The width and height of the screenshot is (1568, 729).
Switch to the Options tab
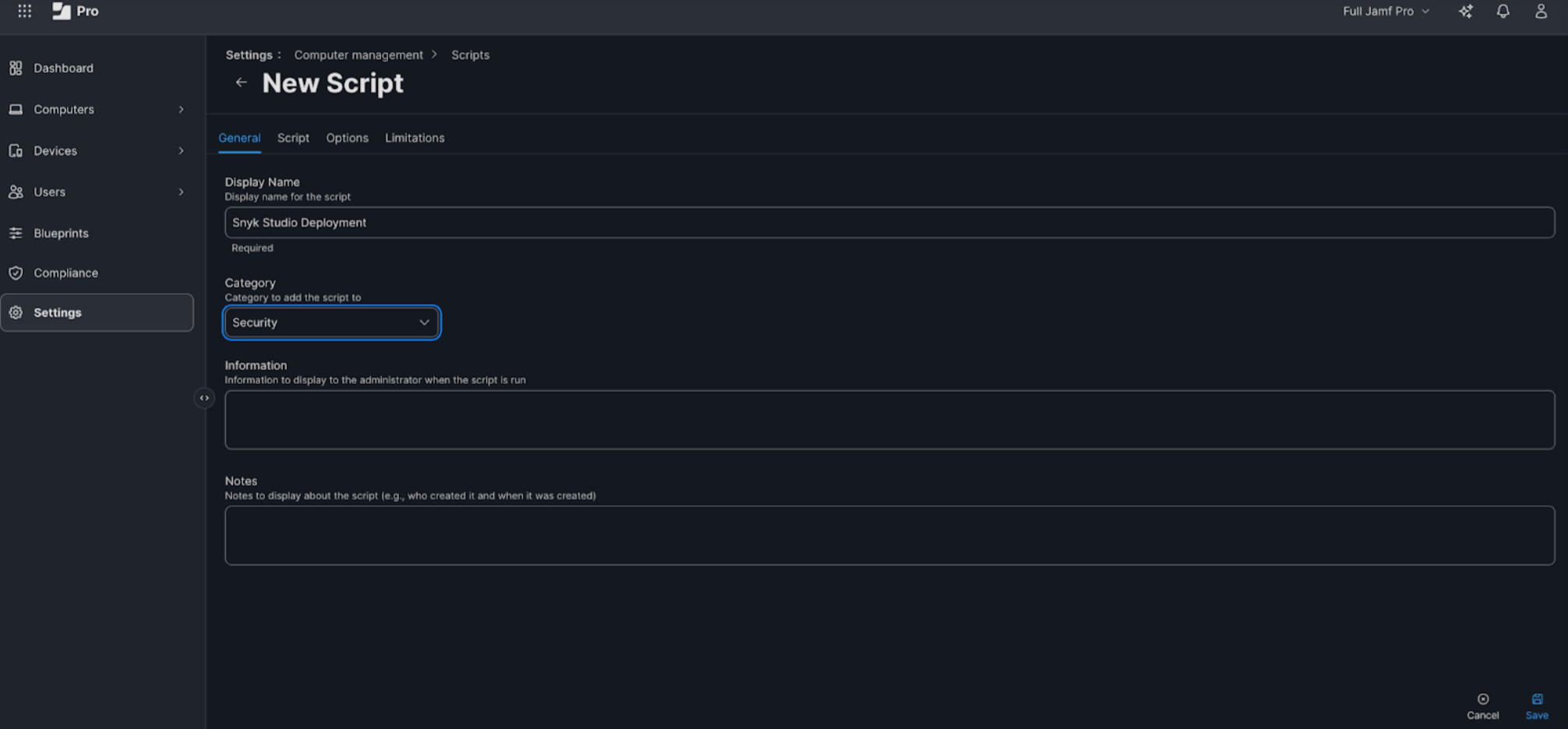[347, 138]
